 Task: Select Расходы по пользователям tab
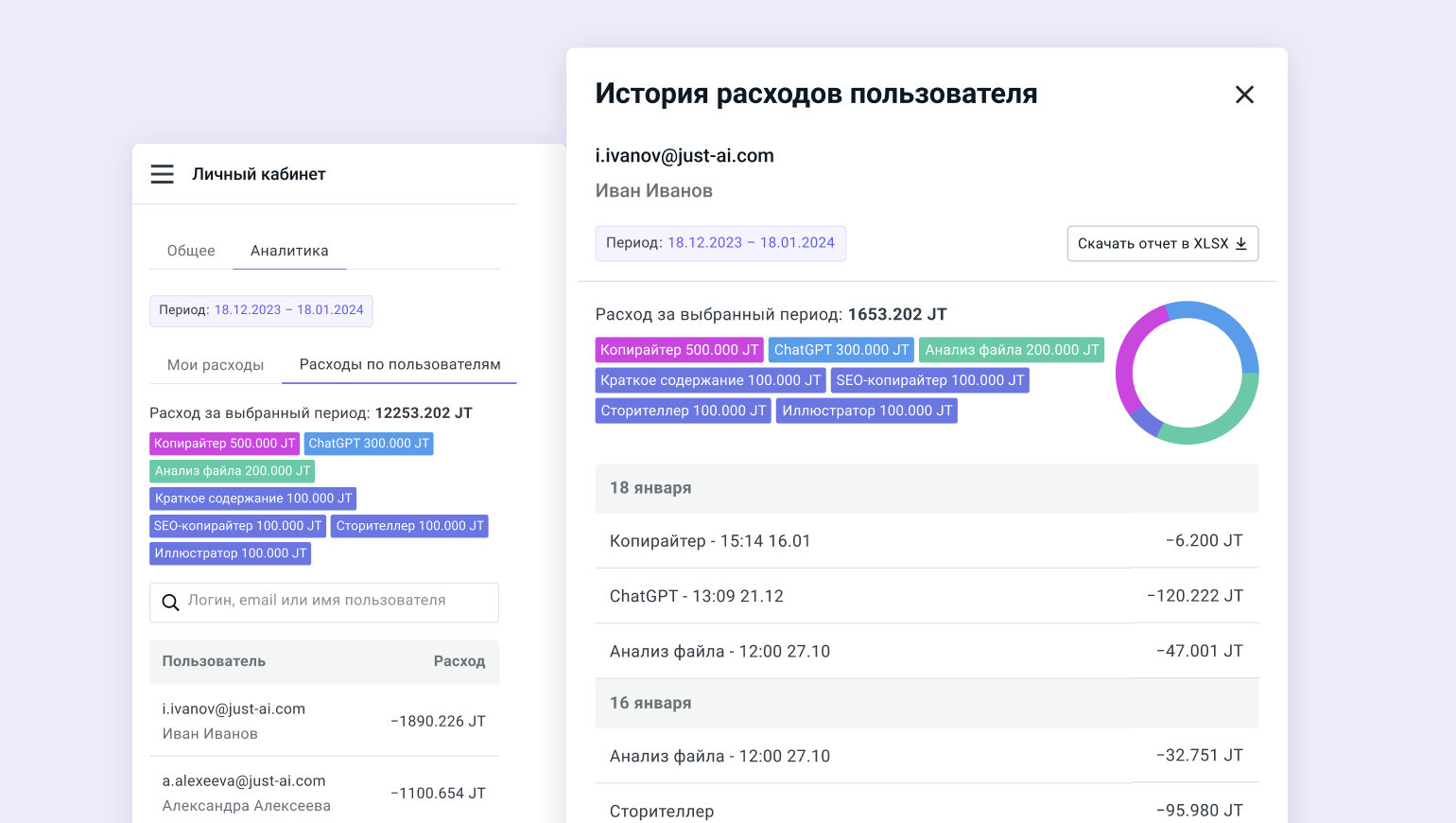pos(400,365)
